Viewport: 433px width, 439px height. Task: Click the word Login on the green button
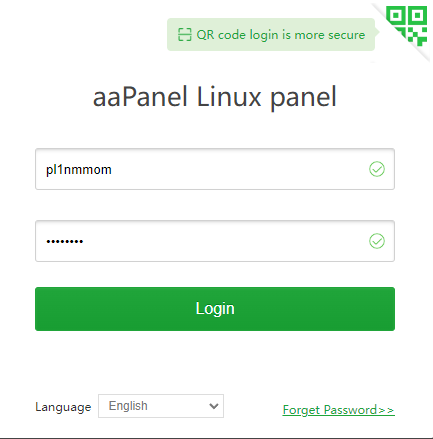click(x=215, y=309)
